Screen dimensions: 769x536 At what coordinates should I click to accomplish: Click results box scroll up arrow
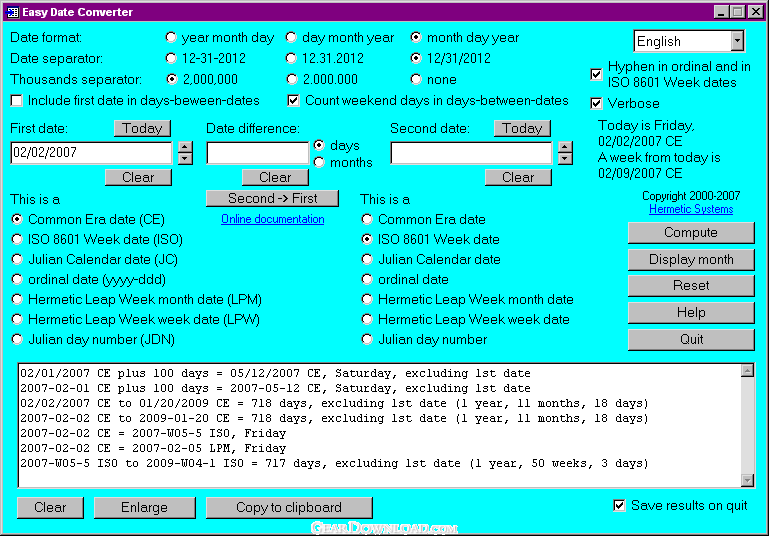747,370
